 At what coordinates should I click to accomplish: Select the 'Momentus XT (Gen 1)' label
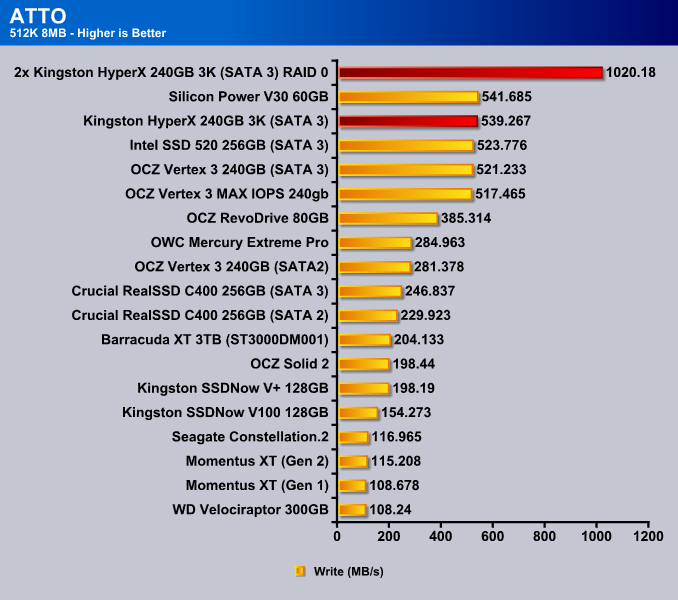pyautogui.click(x=257, y=485)
